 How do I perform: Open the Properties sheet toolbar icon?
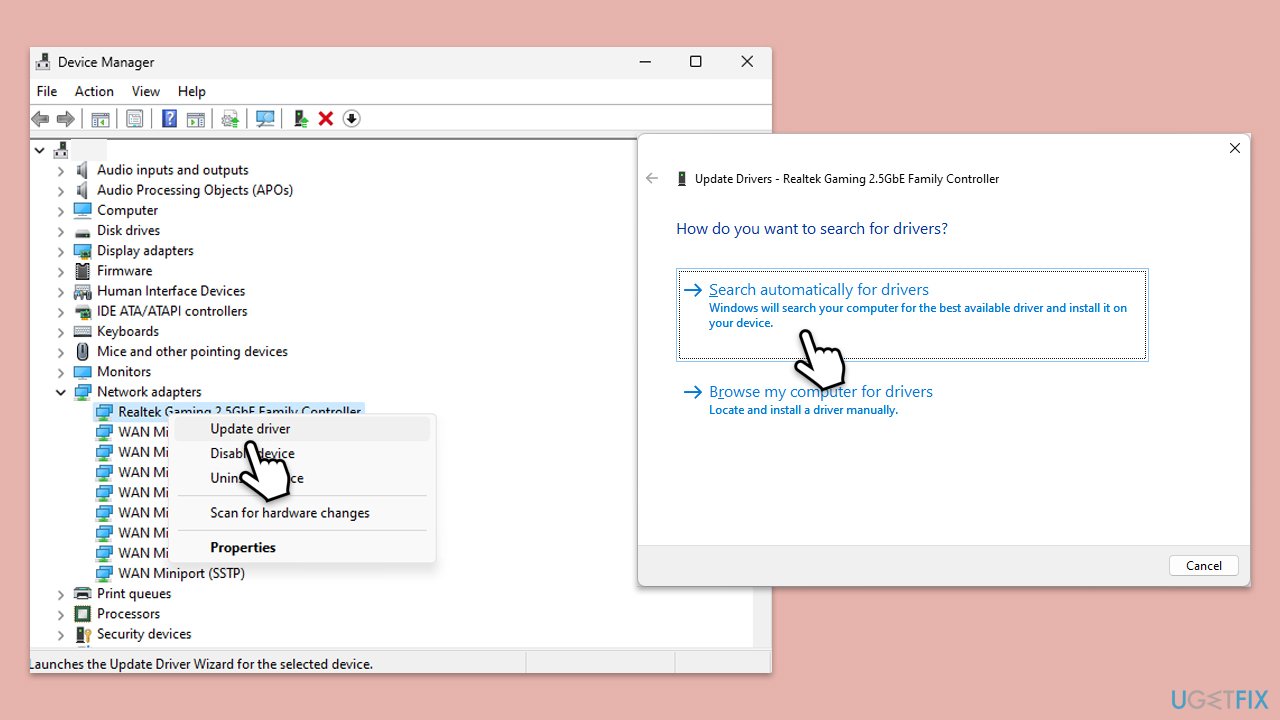[135, 119]
